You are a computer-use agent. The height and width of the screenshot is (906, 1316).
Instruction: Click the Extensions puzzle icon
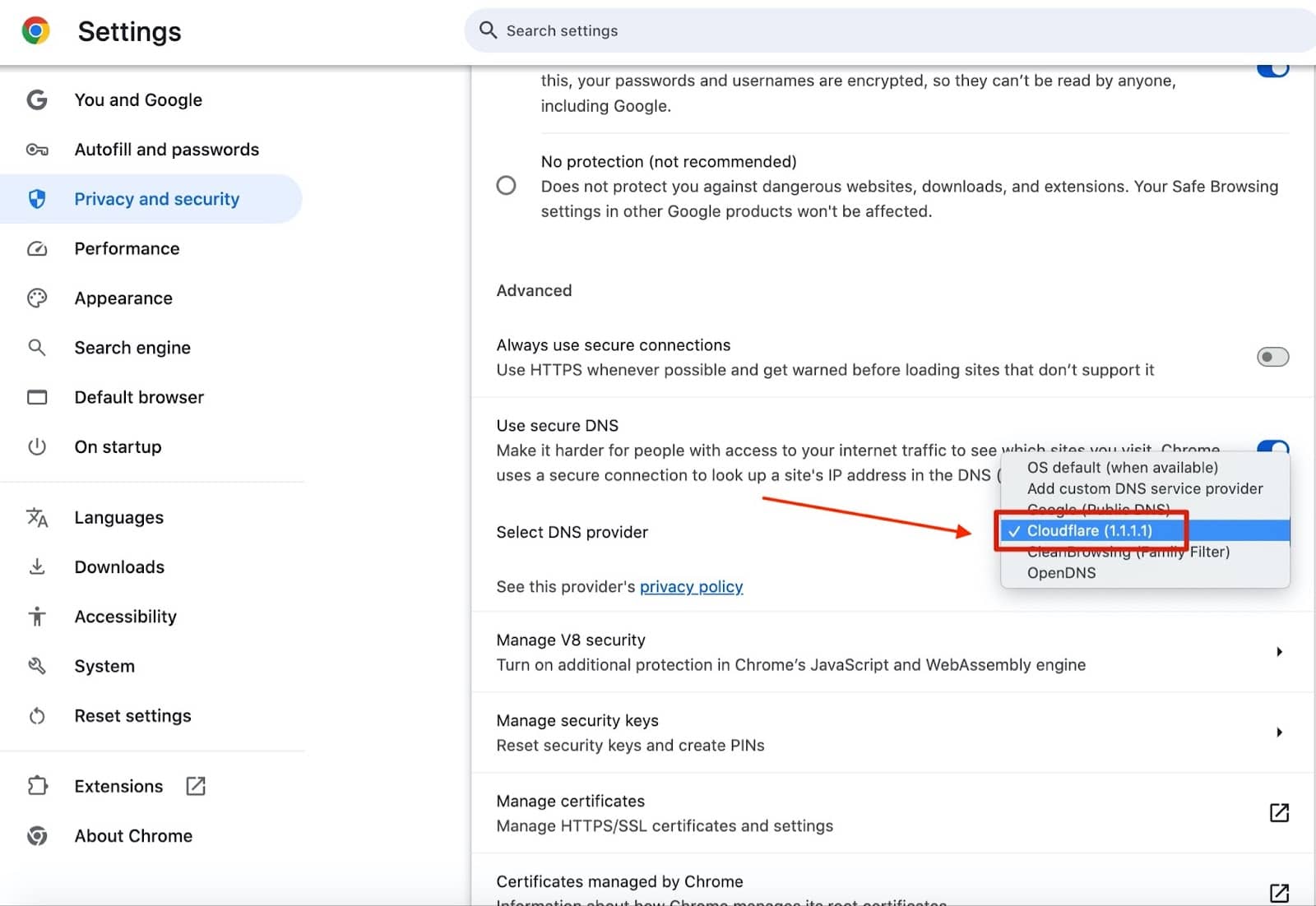coord(37,786)
